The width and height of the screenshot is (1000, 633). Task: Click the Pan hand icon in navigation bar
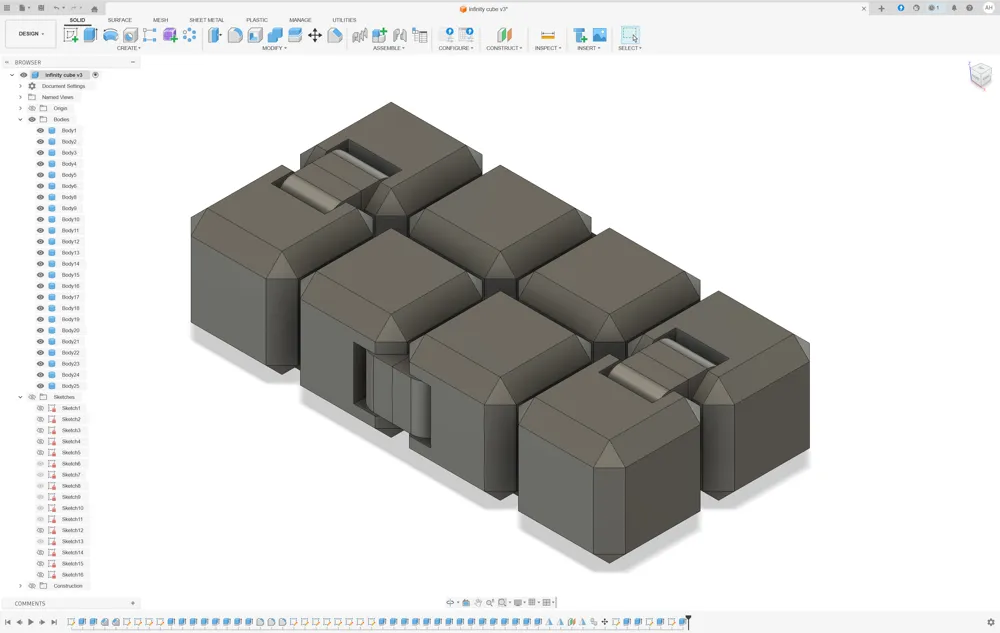tap(478, 602)
